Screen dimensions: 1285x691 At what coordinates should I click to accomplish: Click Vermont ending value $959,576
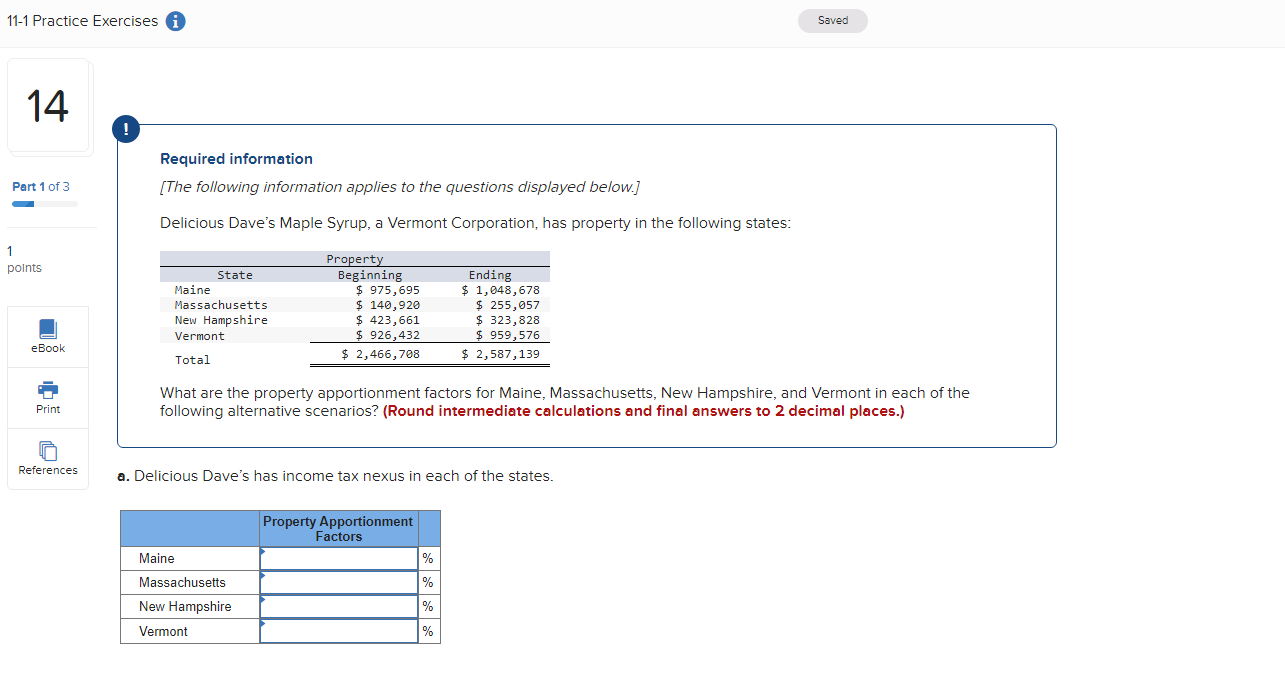click(x=508, y=335)
